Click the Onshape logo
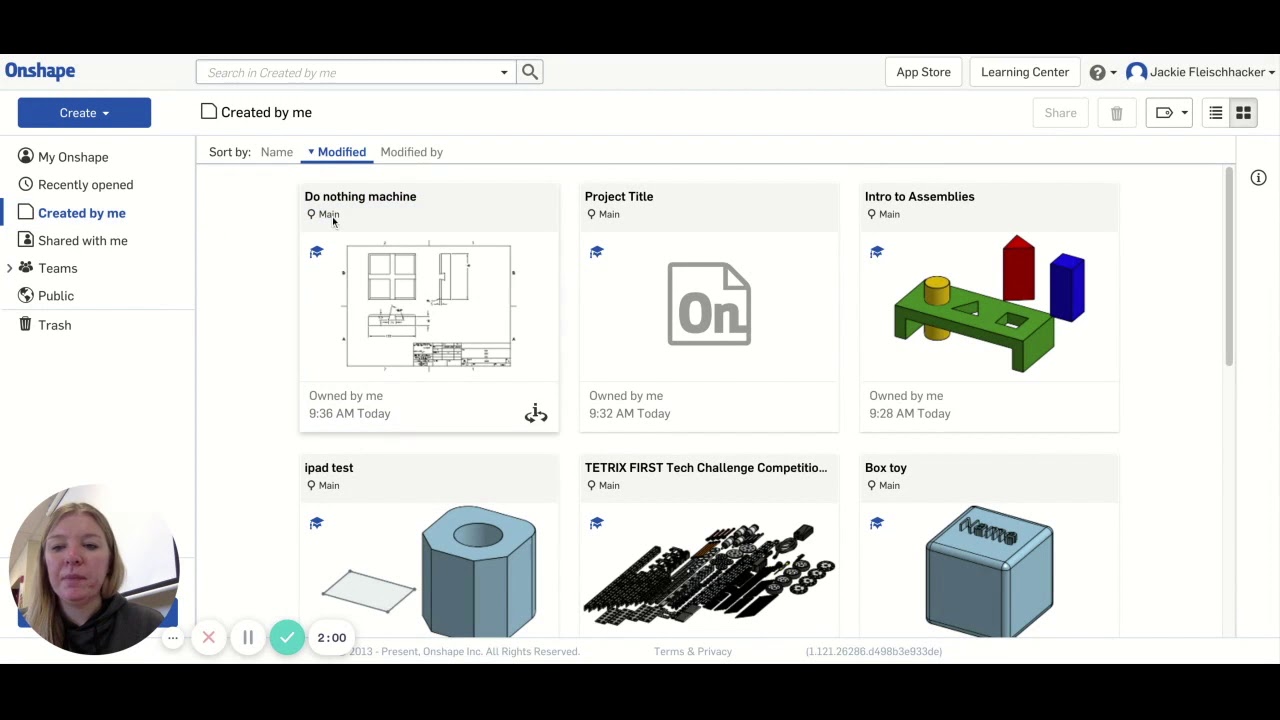 click(40, 71)
